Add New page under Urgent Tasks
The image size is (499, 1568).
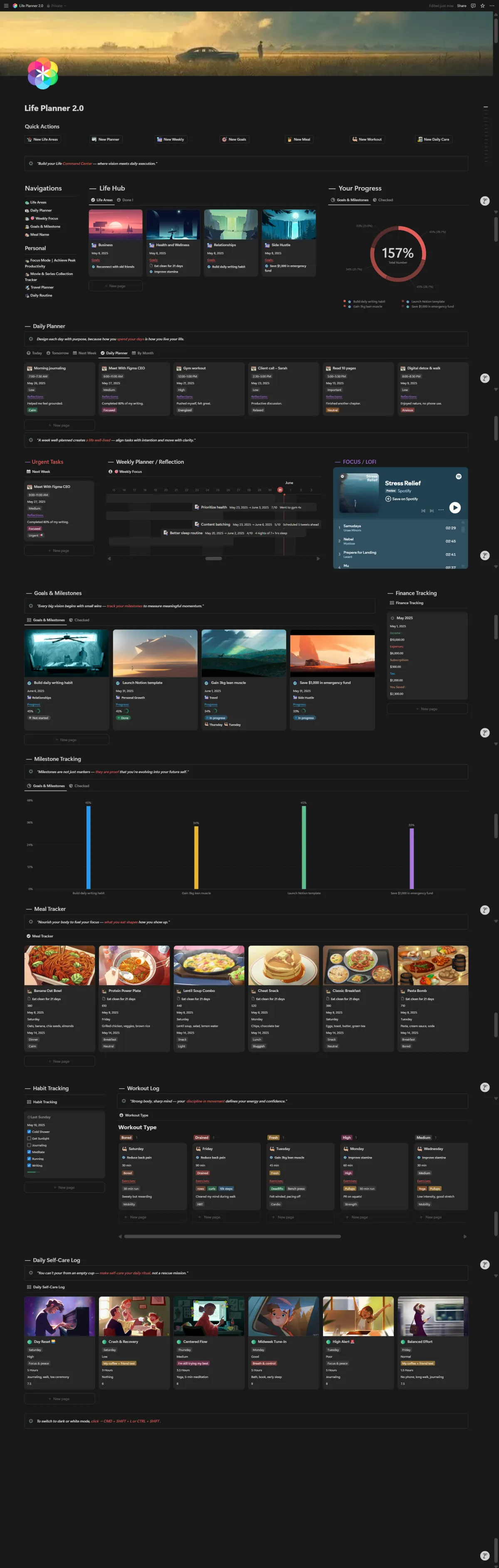(59, 550)
